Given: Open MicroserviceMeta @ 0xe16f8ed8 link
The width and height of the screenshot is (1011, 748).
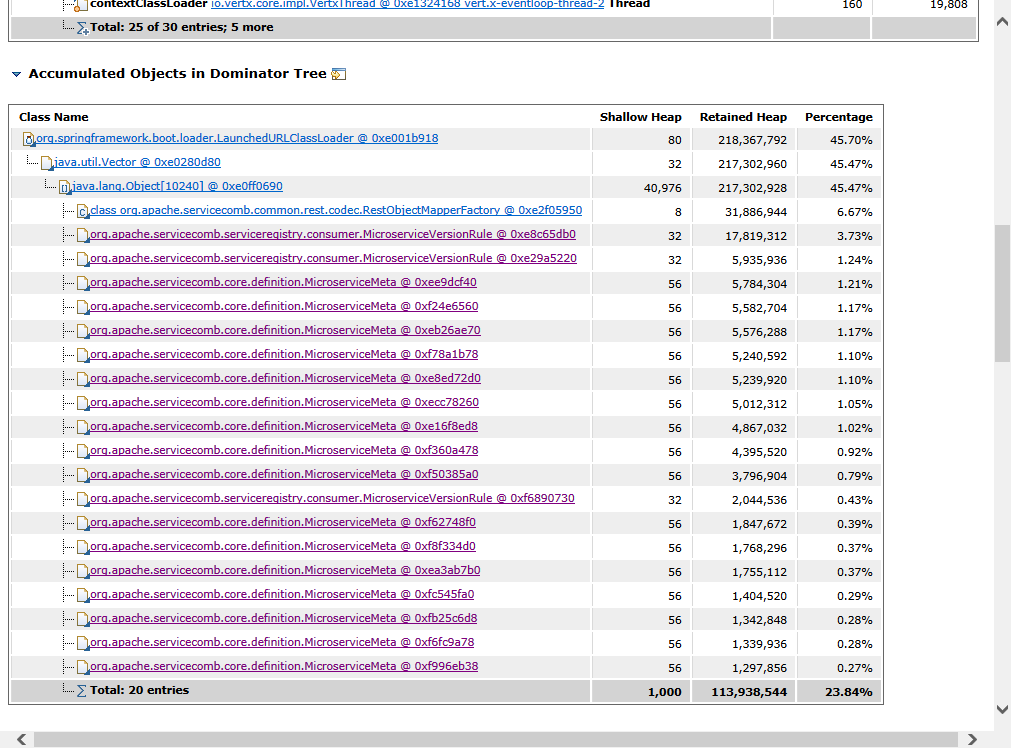Looking at the screenshot, I should [x=284, y=426].
